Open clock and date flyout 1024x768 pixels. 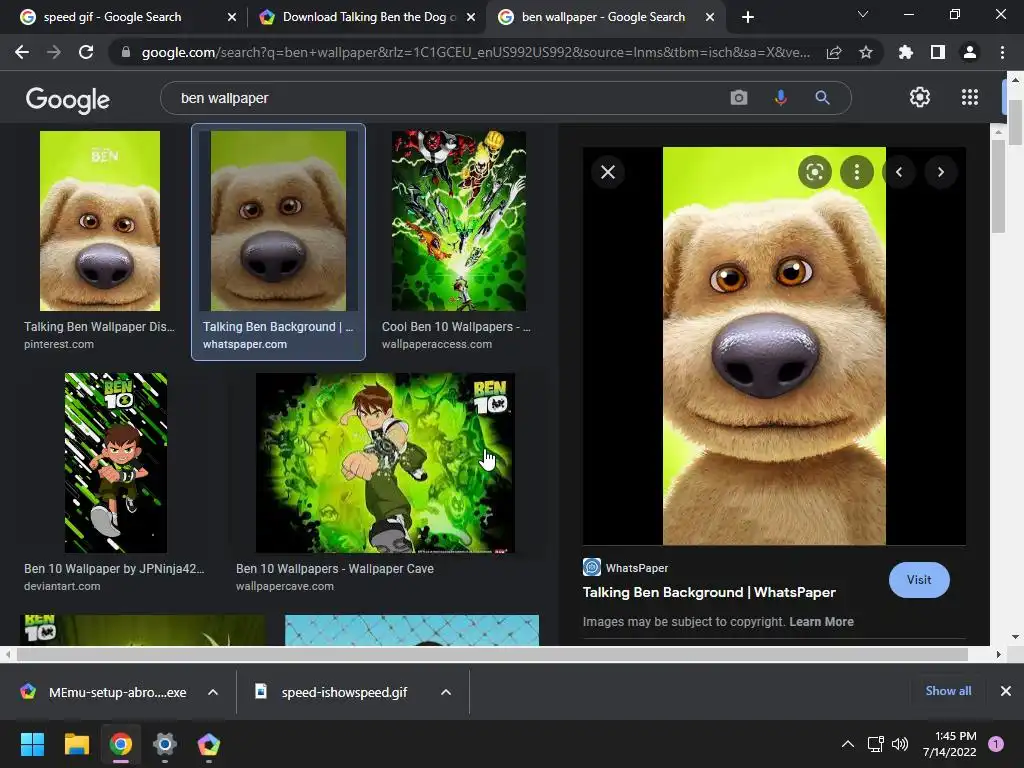pyautogui.click(x=950, y=744)
